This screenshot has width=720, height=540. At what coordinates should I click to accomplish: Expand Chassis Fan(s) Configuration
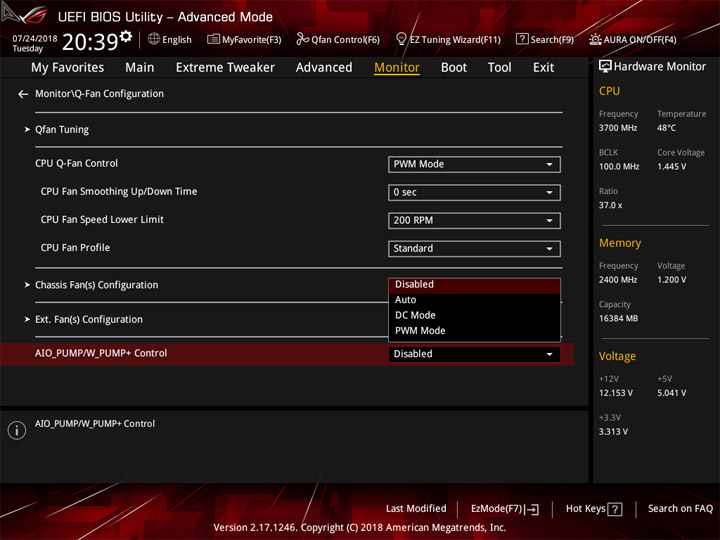click(x=96, y=285)
